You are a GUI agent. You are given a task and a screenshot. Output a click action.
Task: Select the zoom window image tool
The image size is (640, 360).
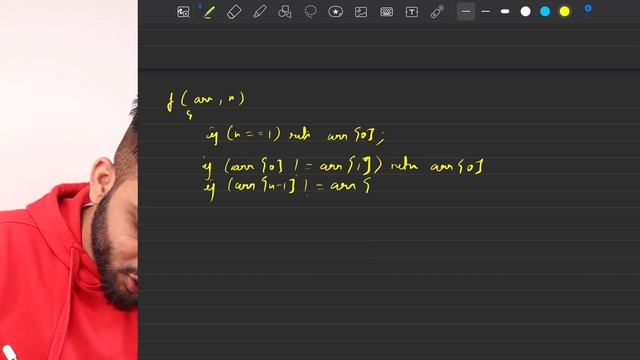click(183, 12)
